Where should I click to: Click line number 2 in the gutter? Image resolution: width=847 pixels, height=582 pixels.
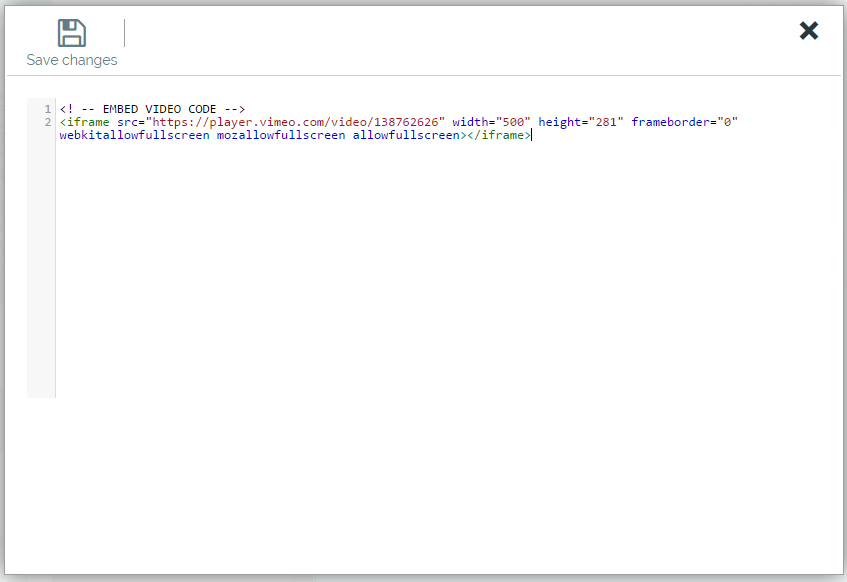[47, 122]
